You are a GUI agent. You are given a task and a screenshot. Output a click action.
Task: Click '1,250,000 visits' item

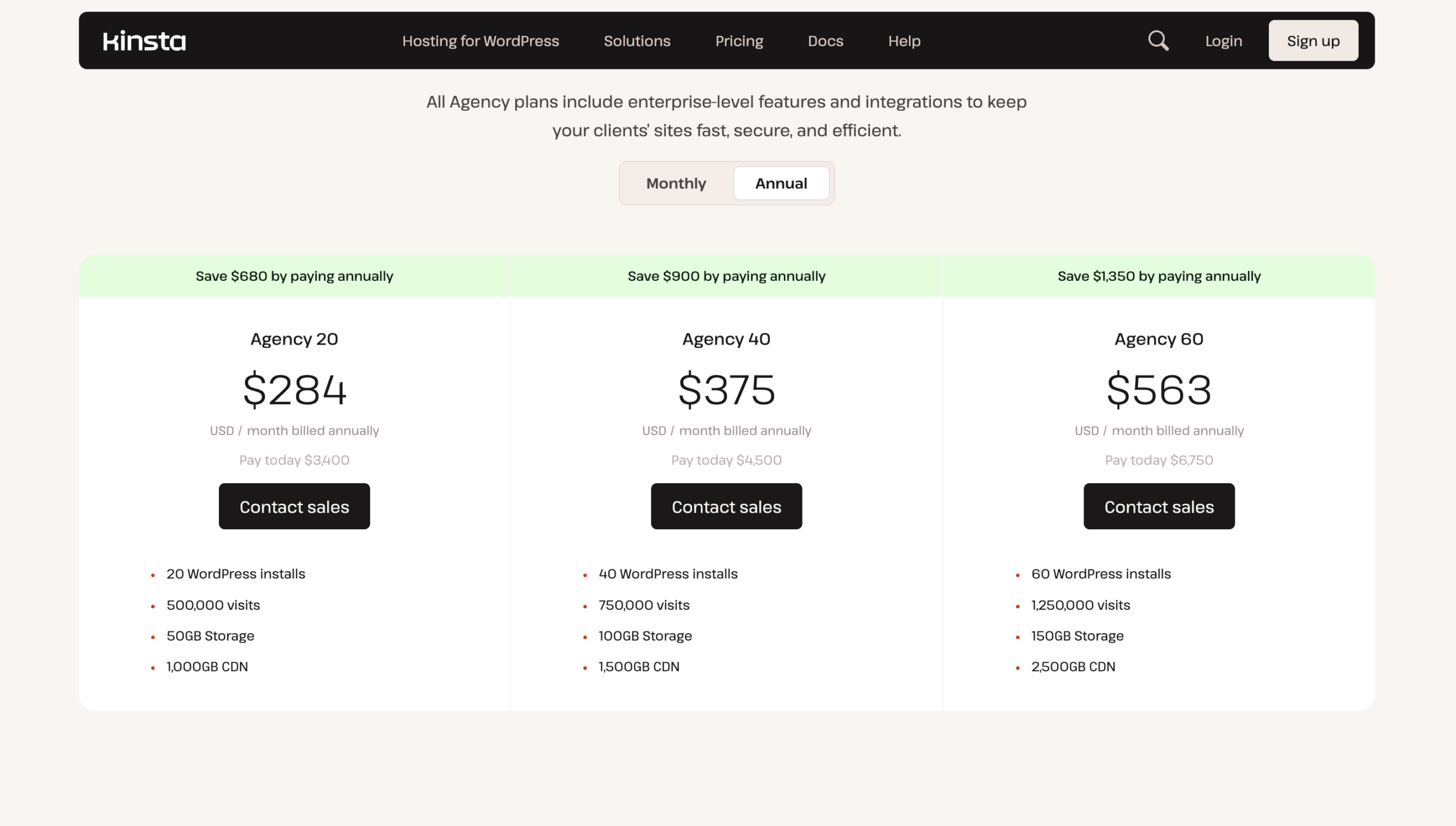(1081, 605)
